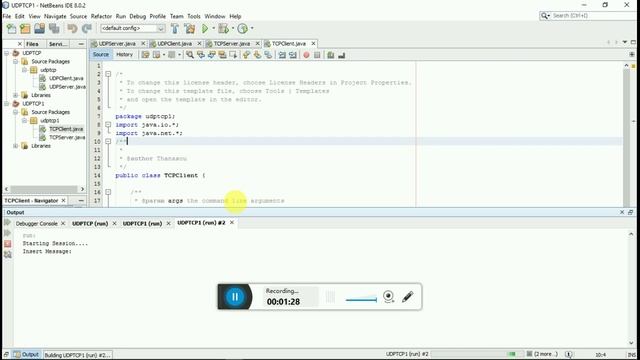
Task: Open the File menu
Action: click(7, 16)
